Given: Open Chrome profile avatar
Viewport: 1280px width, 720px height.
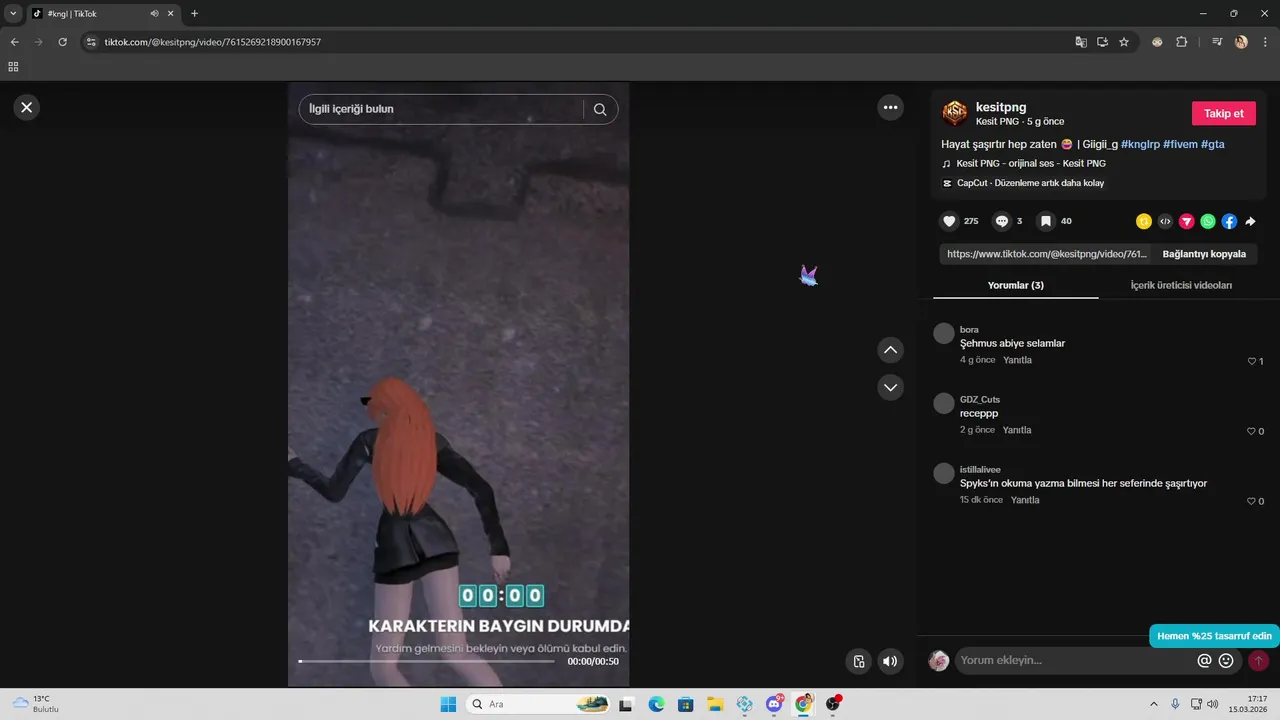Looking at the screenshot, I should (1241, 42).
